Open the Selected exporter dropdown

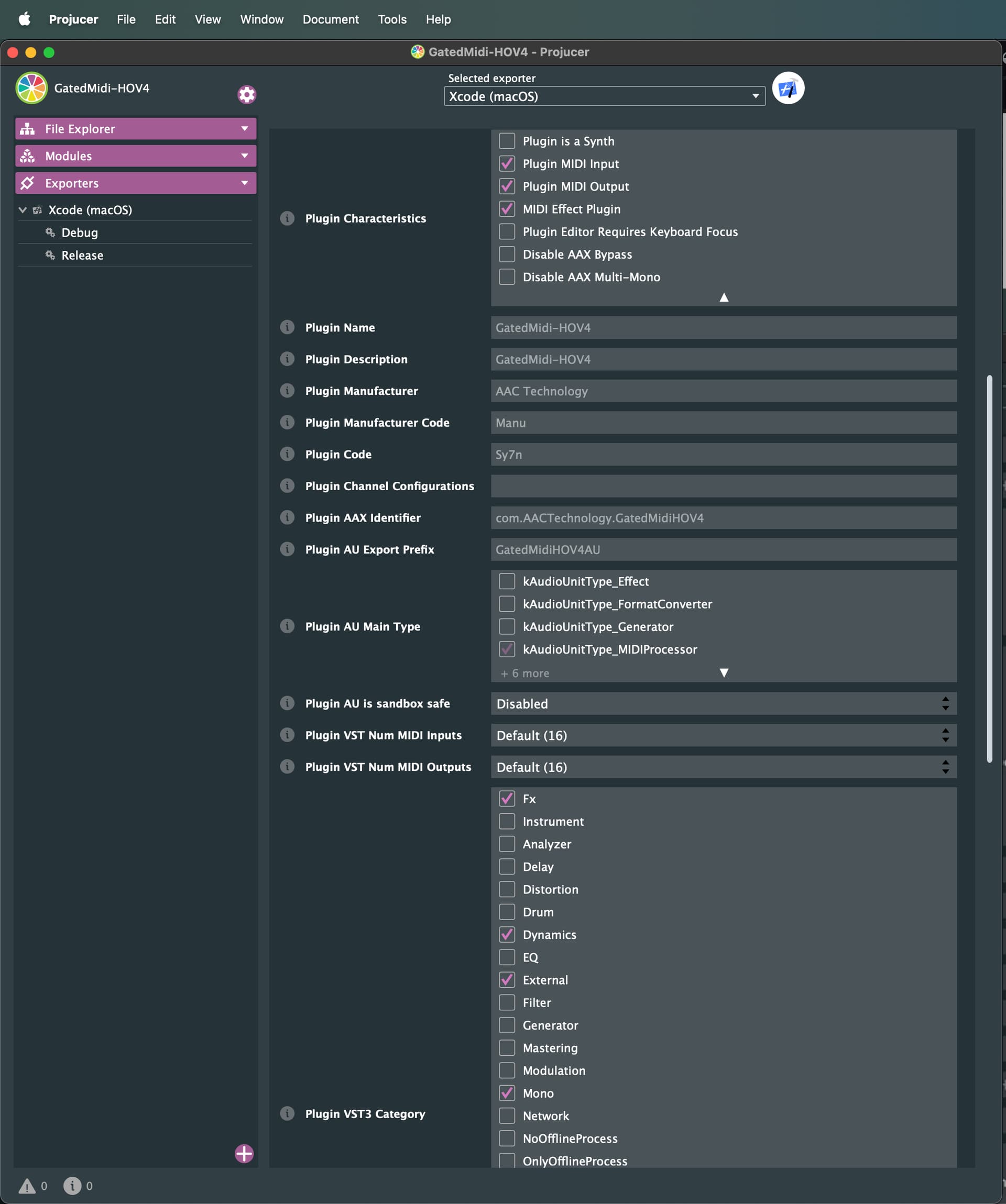(604, 96)
